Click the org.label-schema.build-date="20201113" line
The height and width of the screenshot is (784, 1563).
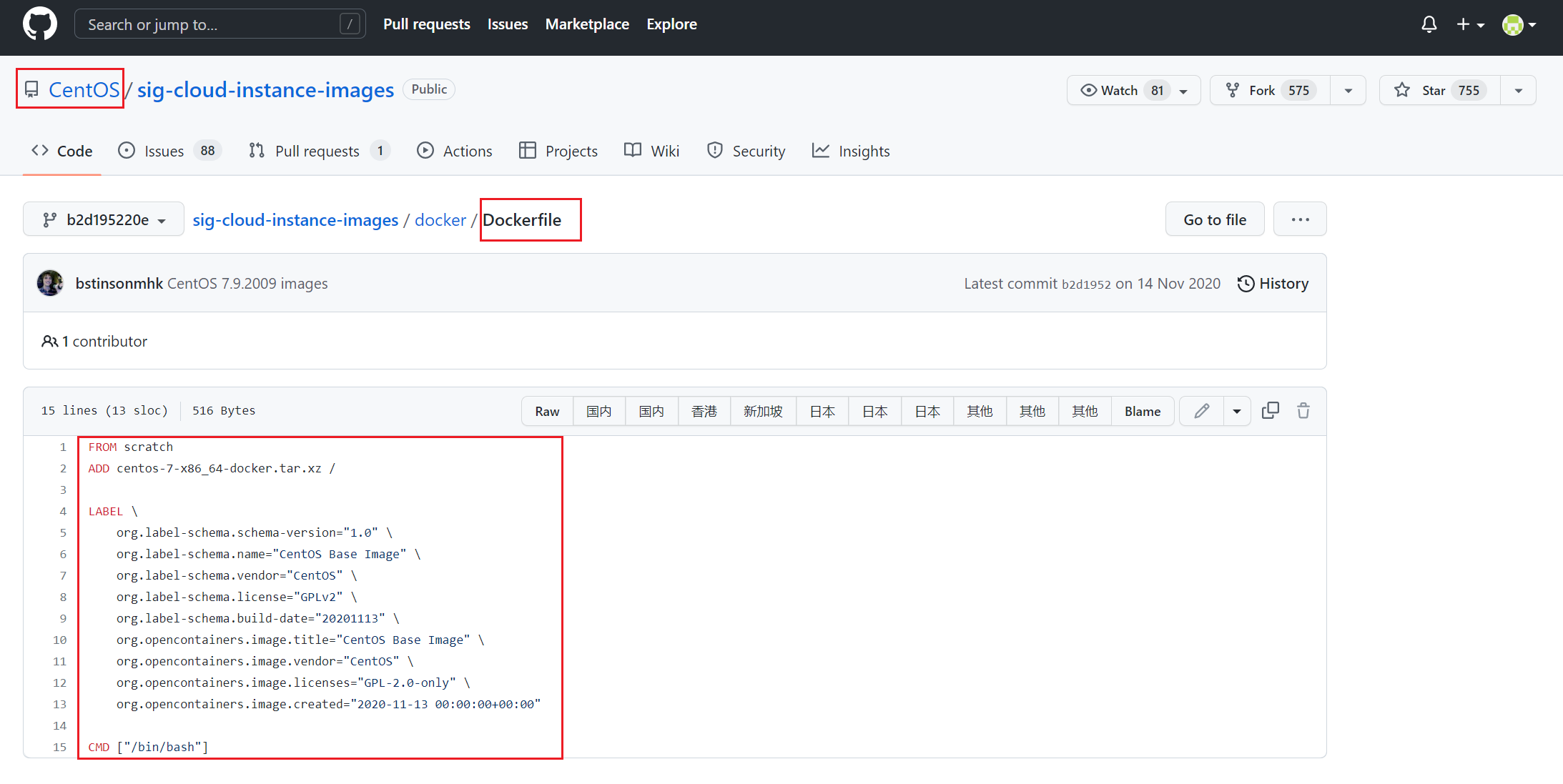[257, 618]
